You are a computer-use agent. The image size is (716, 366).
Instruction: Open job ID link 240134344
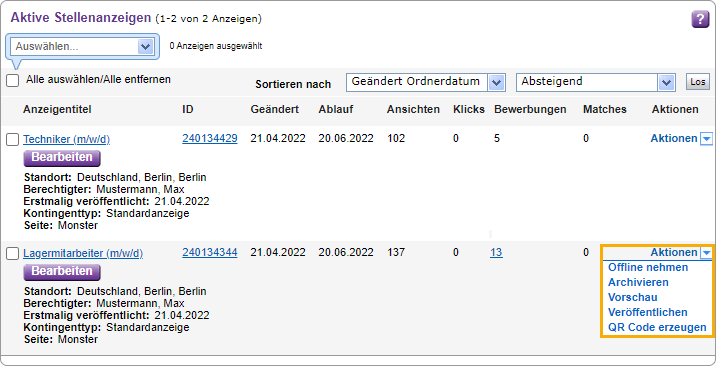pyautogui.click(x=210, y=252)
